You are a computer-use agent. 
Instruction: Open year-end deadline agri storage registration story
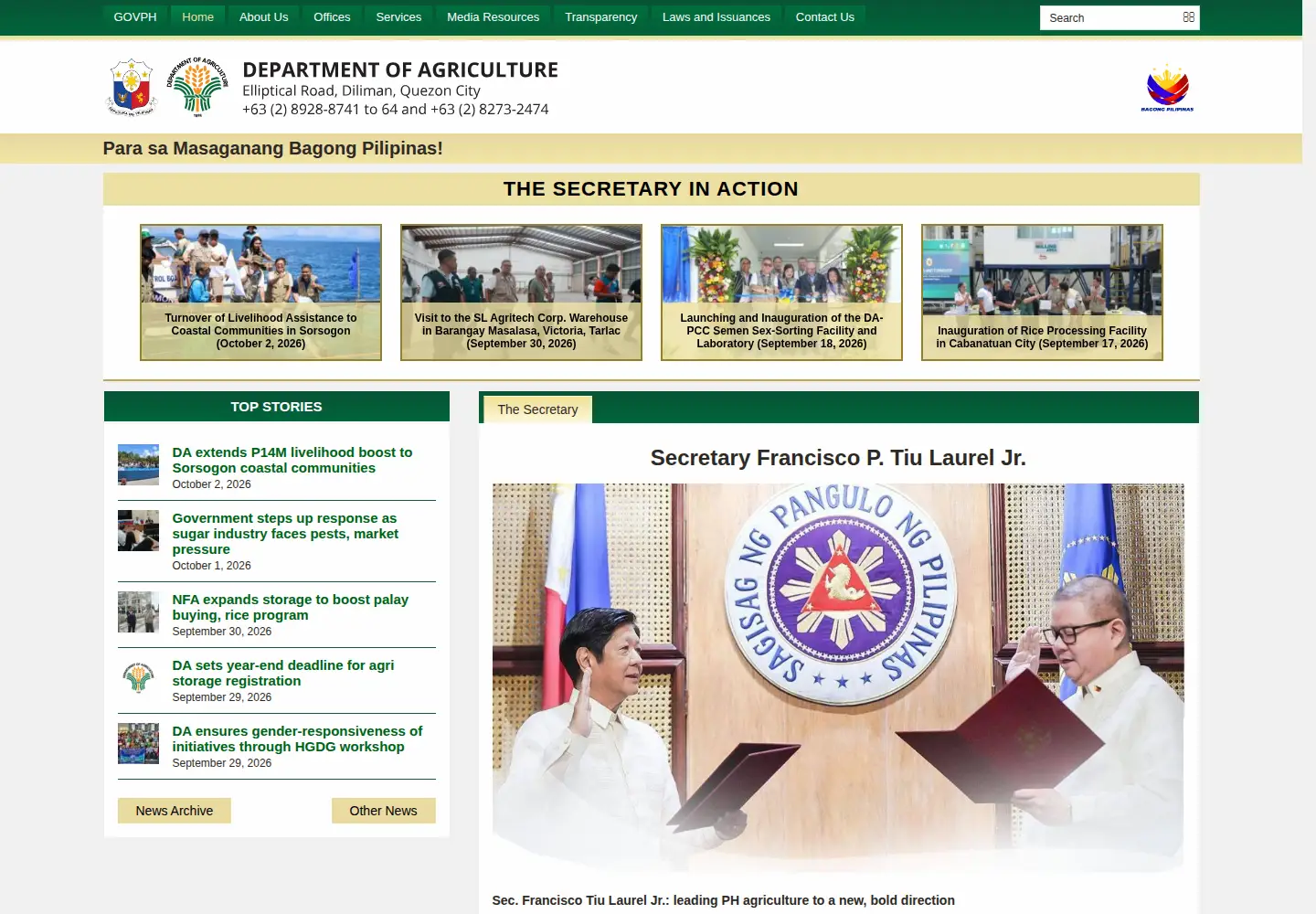coord(283,673)
